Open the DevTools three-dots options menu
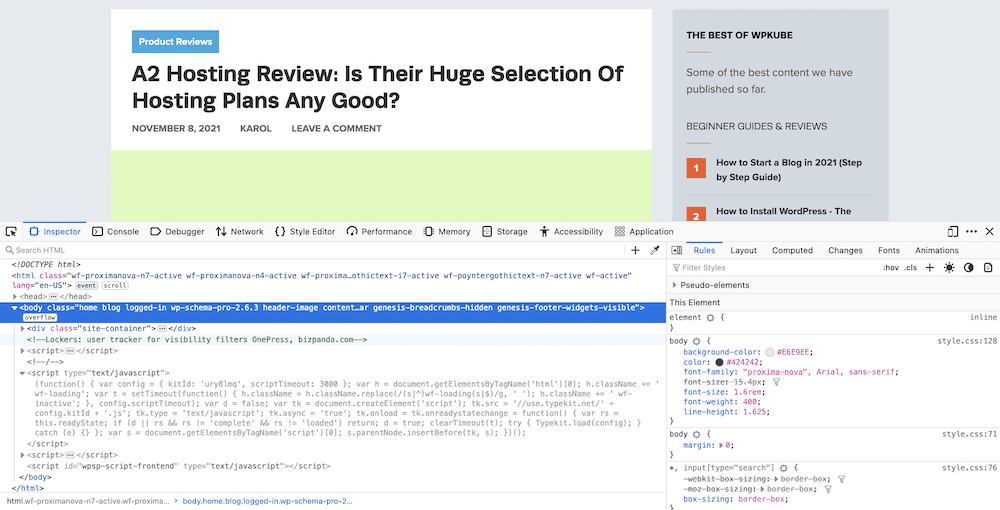The height and width of the screenshot is (510, 1000). (971, 231)
